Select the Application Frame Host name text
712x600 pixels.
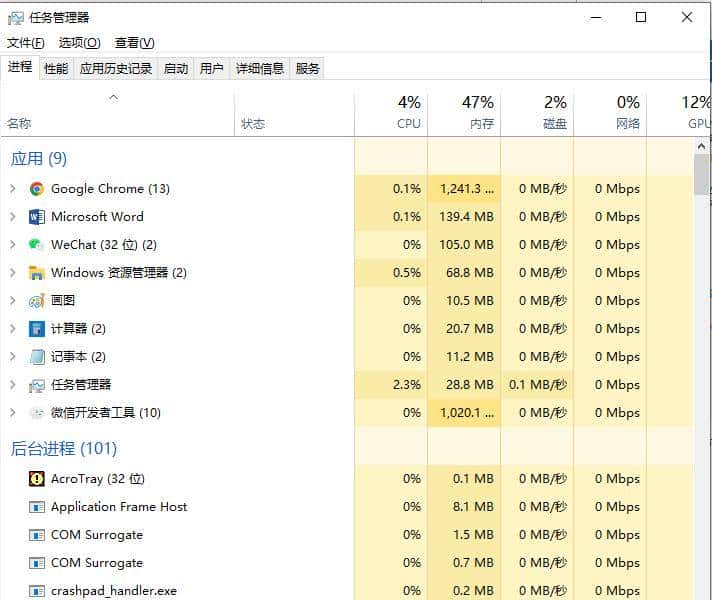[x=119, y=507]
